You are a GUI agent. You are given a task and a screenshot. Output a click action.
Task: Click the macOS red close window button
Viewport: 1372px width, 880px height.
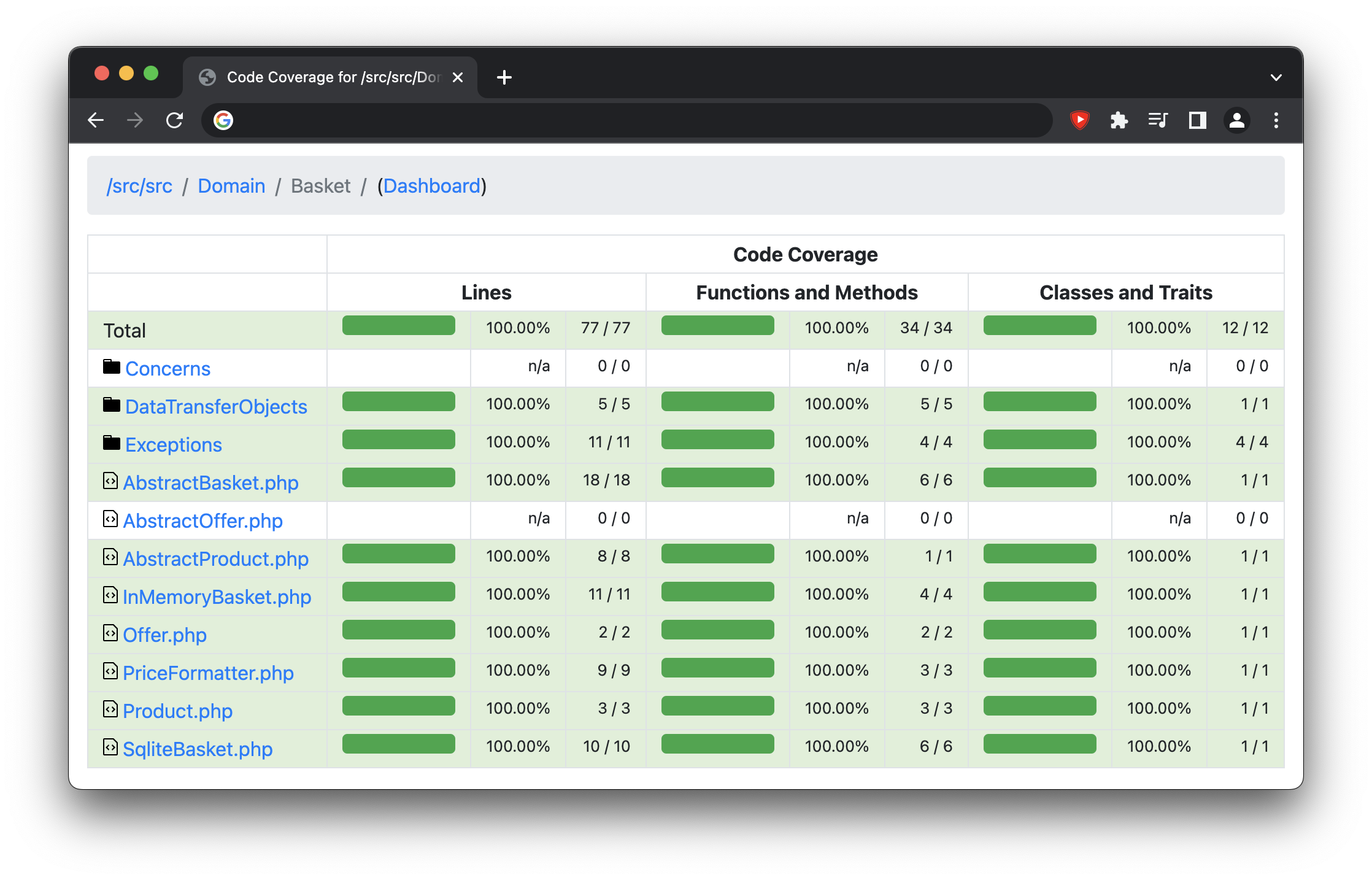102,74
